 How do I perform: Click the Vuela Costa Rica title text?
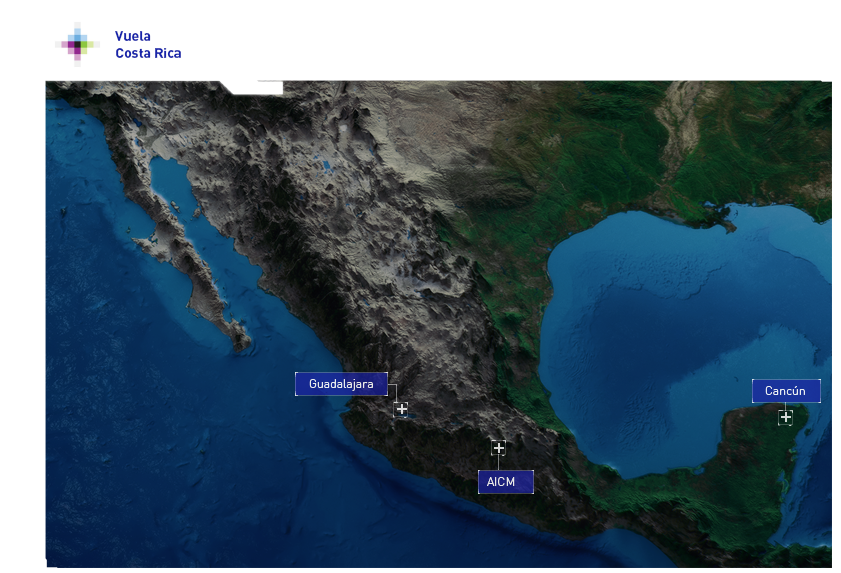[148, 45]
